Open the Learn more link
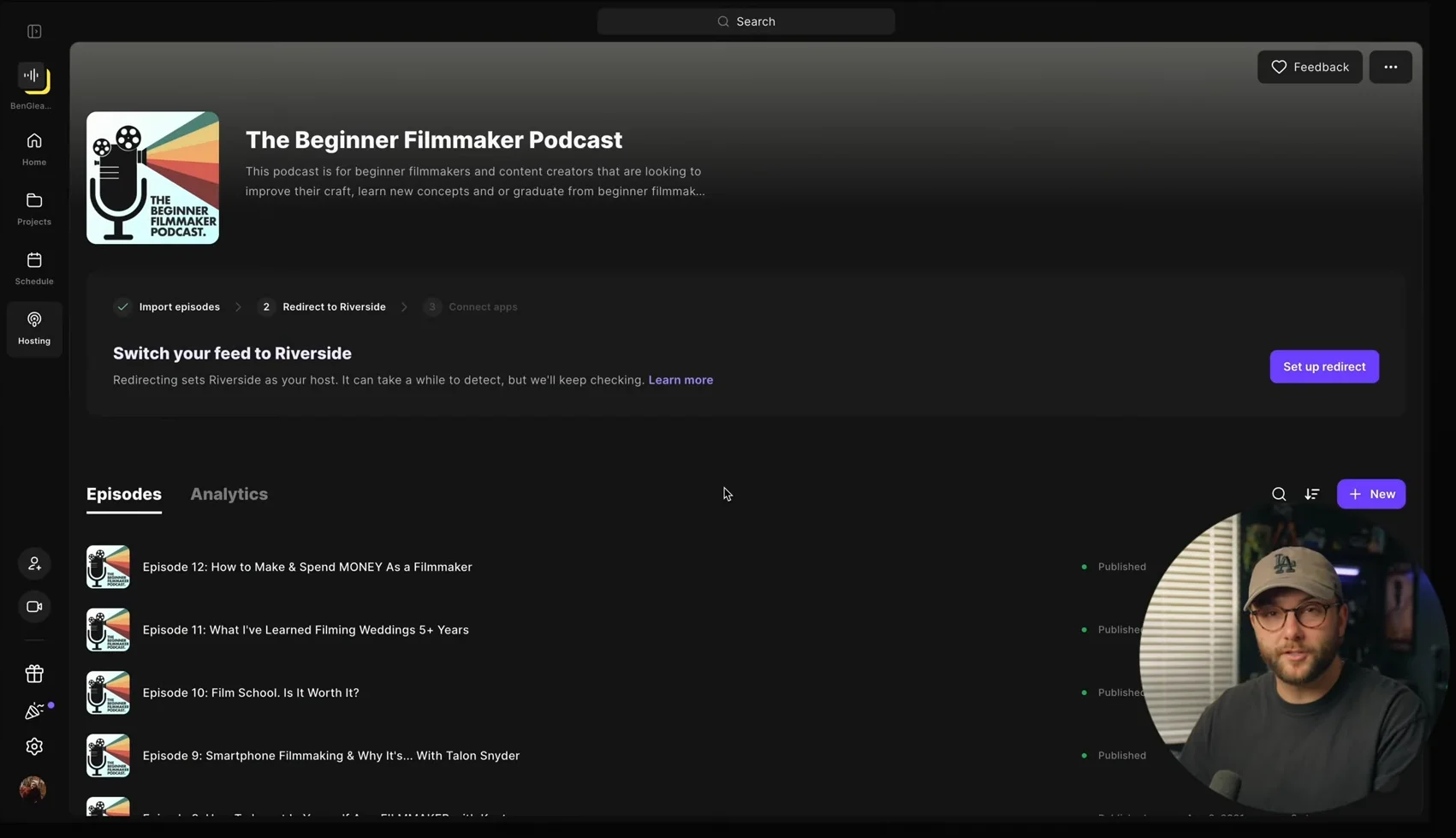The height and width of the screenshot is (838, 1456). tap(680, 380)
